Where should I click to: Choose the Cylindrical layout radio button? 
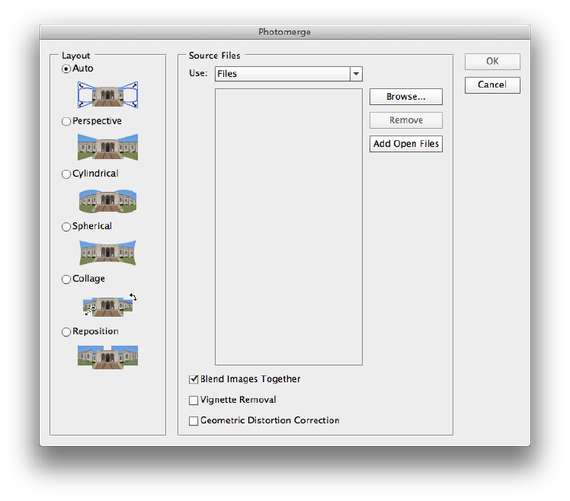66,174
